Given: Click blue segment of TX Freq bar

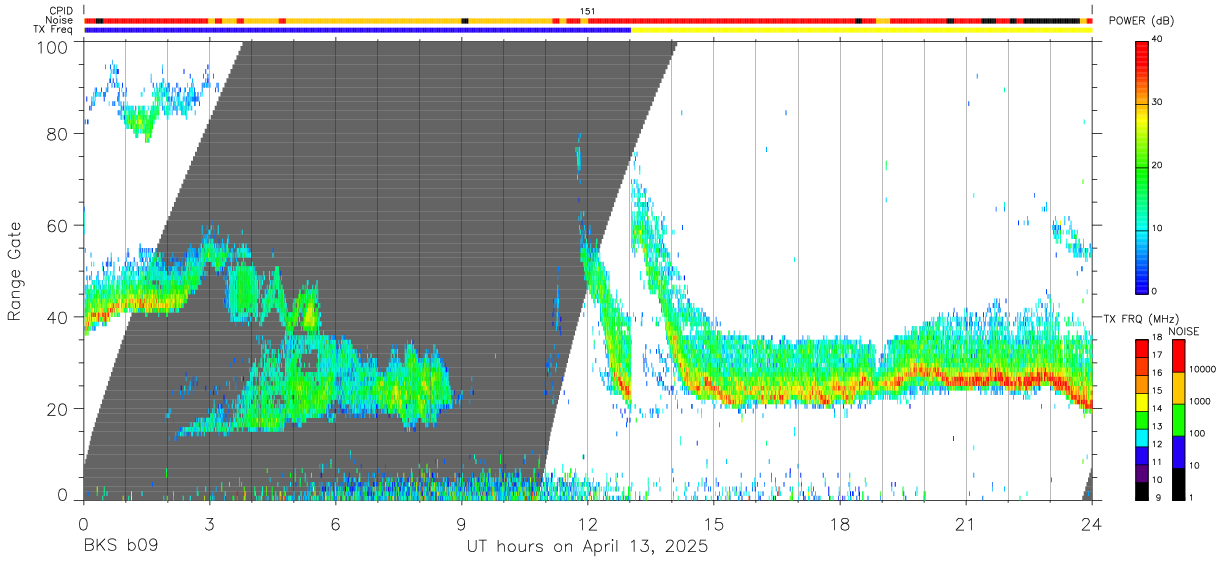Looking at the screenshot, I should (358, 30).
